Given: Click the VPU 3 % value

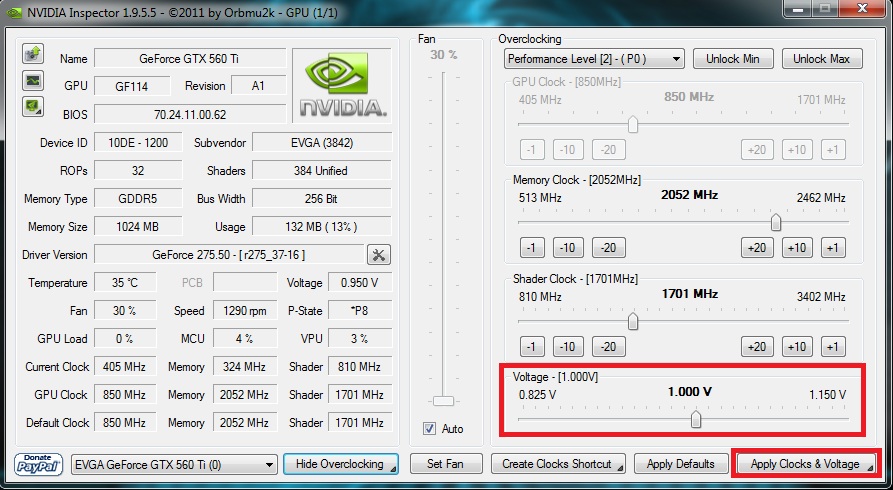Looking at the screenshot, I should tap(360, 338).
